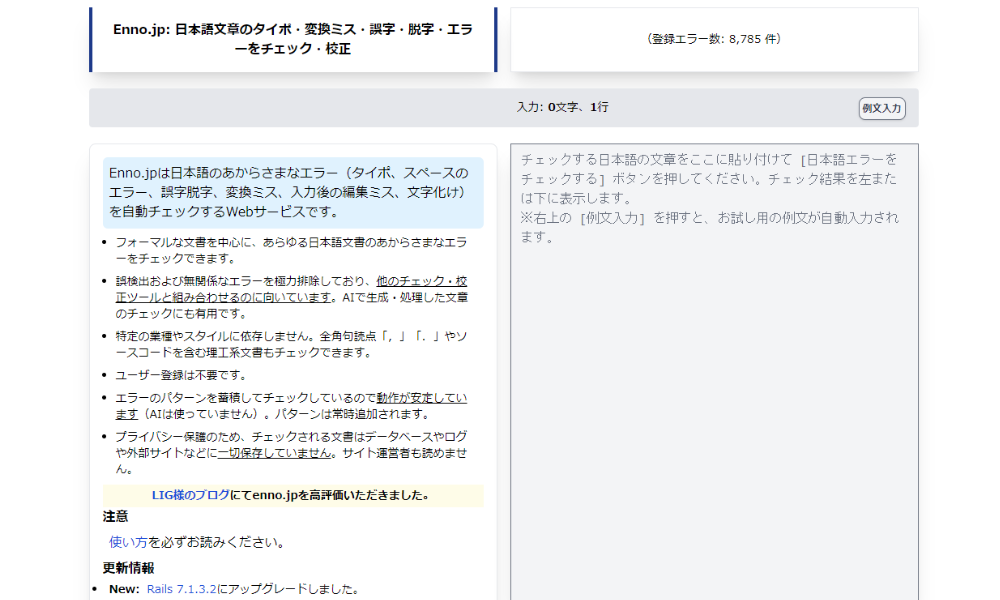Screen dimensions: 1000x600
Task: Click the 登録エラー数 8,785件 counter box
Action: coord(715,39)
